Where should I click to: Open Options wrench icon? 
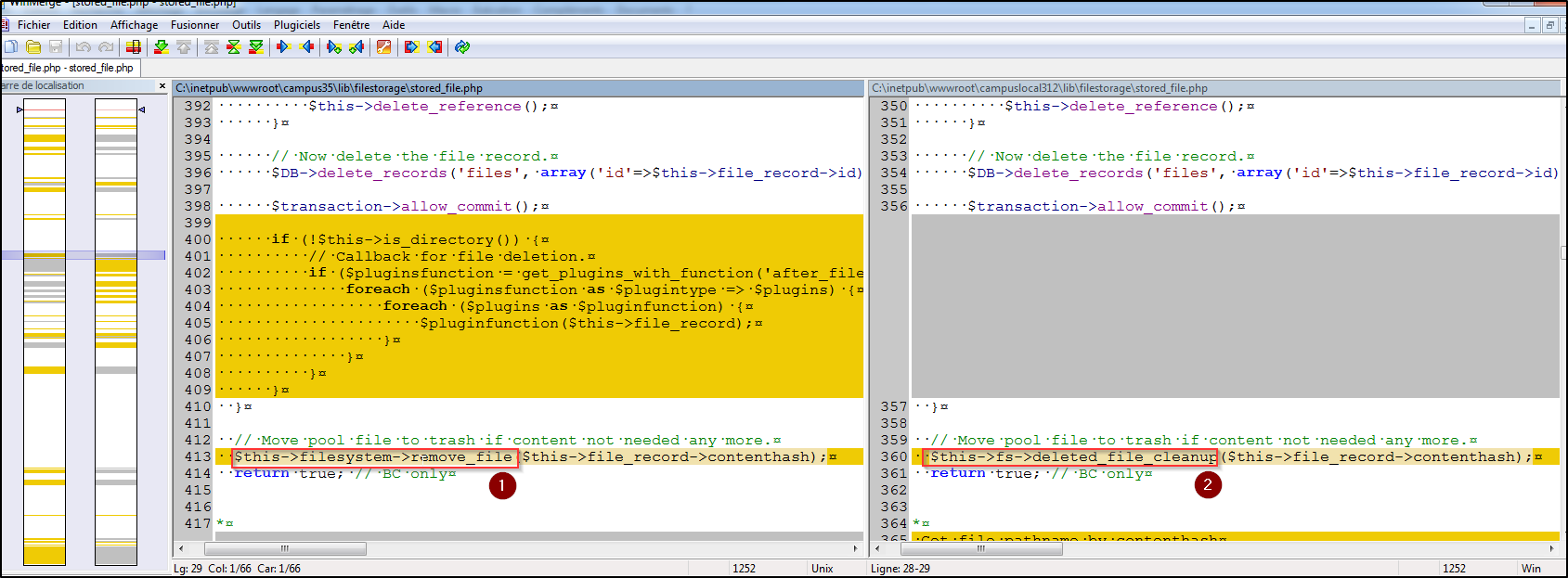click(383, 47)
